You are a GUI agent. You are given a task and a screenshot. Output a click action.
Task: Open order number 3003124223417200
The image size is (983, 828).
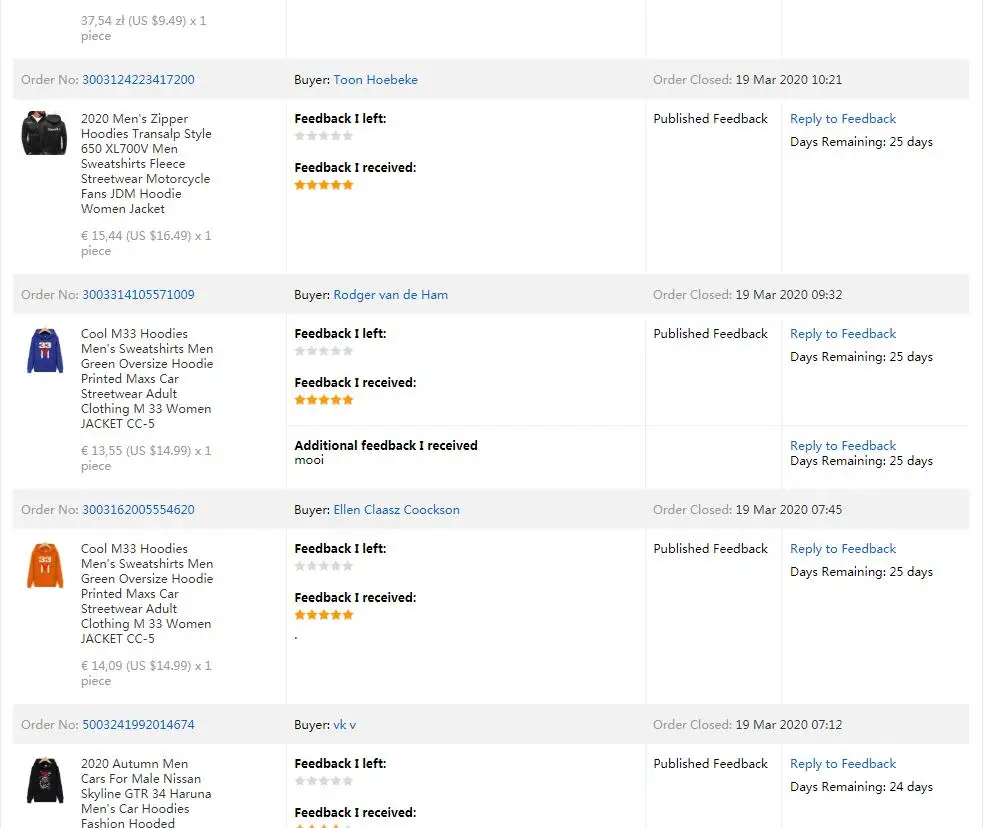point(138,80)
